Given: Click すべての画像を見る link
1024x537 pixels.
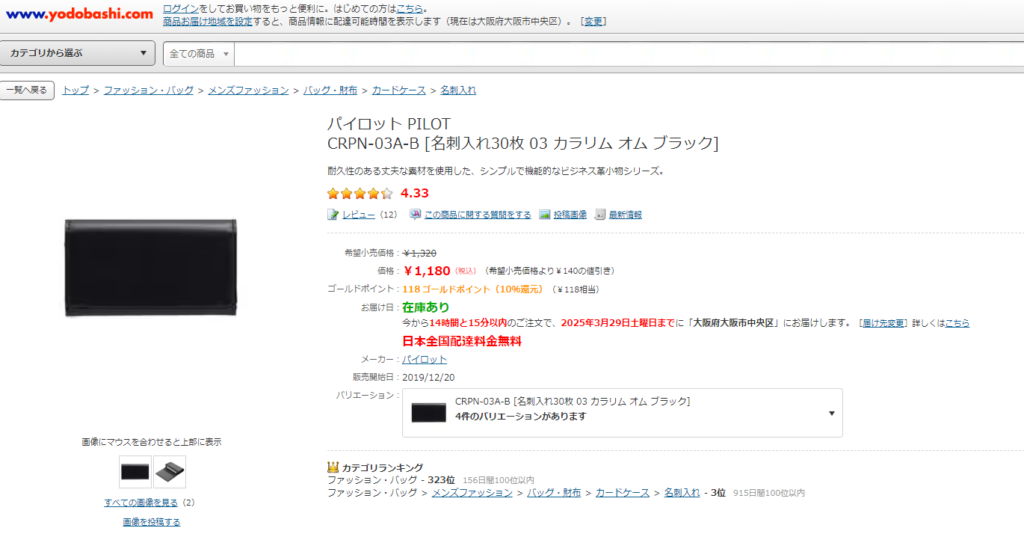Looking at the screenshot, I should click(141, 502).
